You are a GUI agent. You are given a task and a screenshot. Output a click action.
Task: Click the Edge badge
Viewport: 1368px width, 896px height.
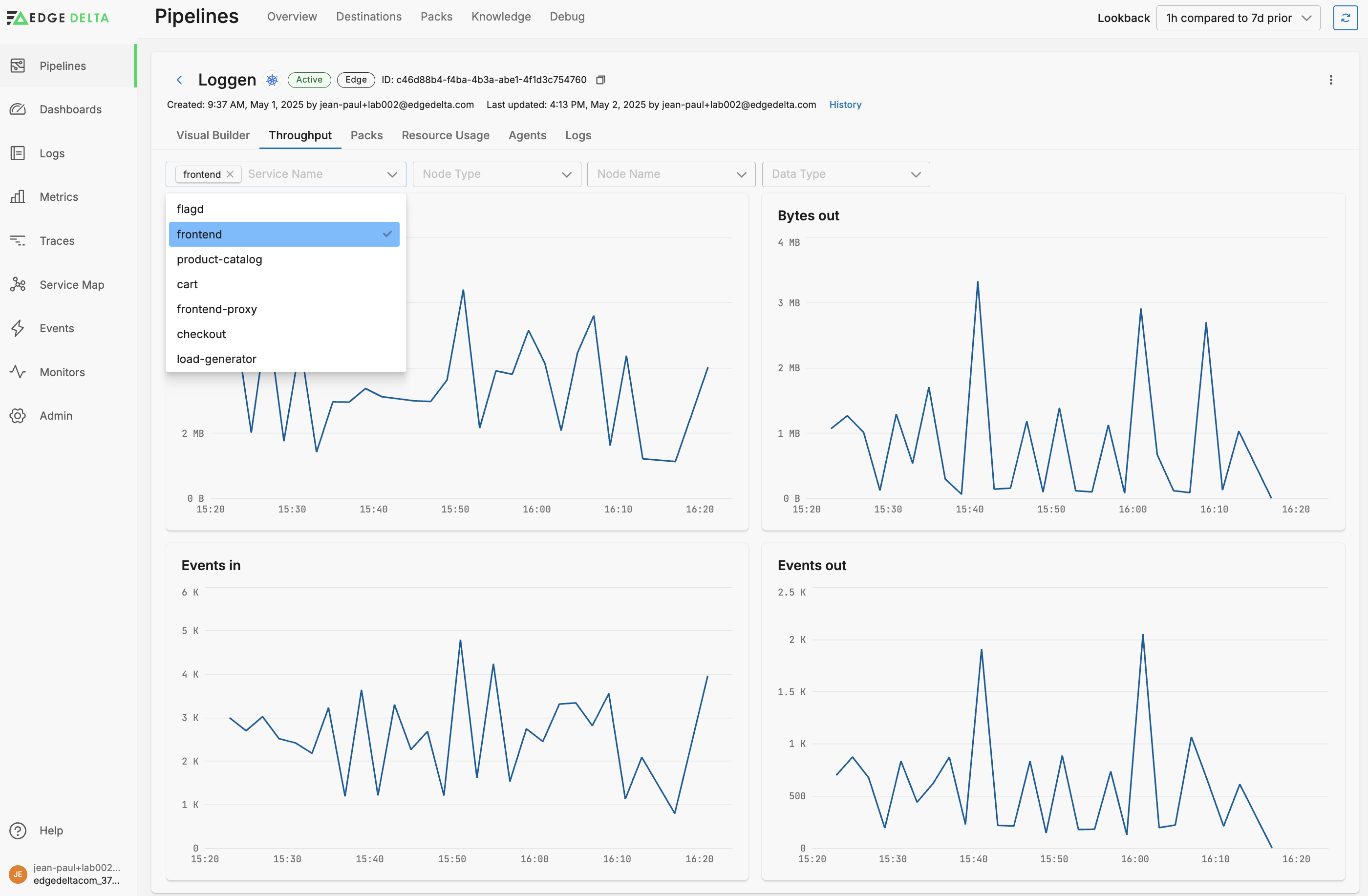pos(356,80)
